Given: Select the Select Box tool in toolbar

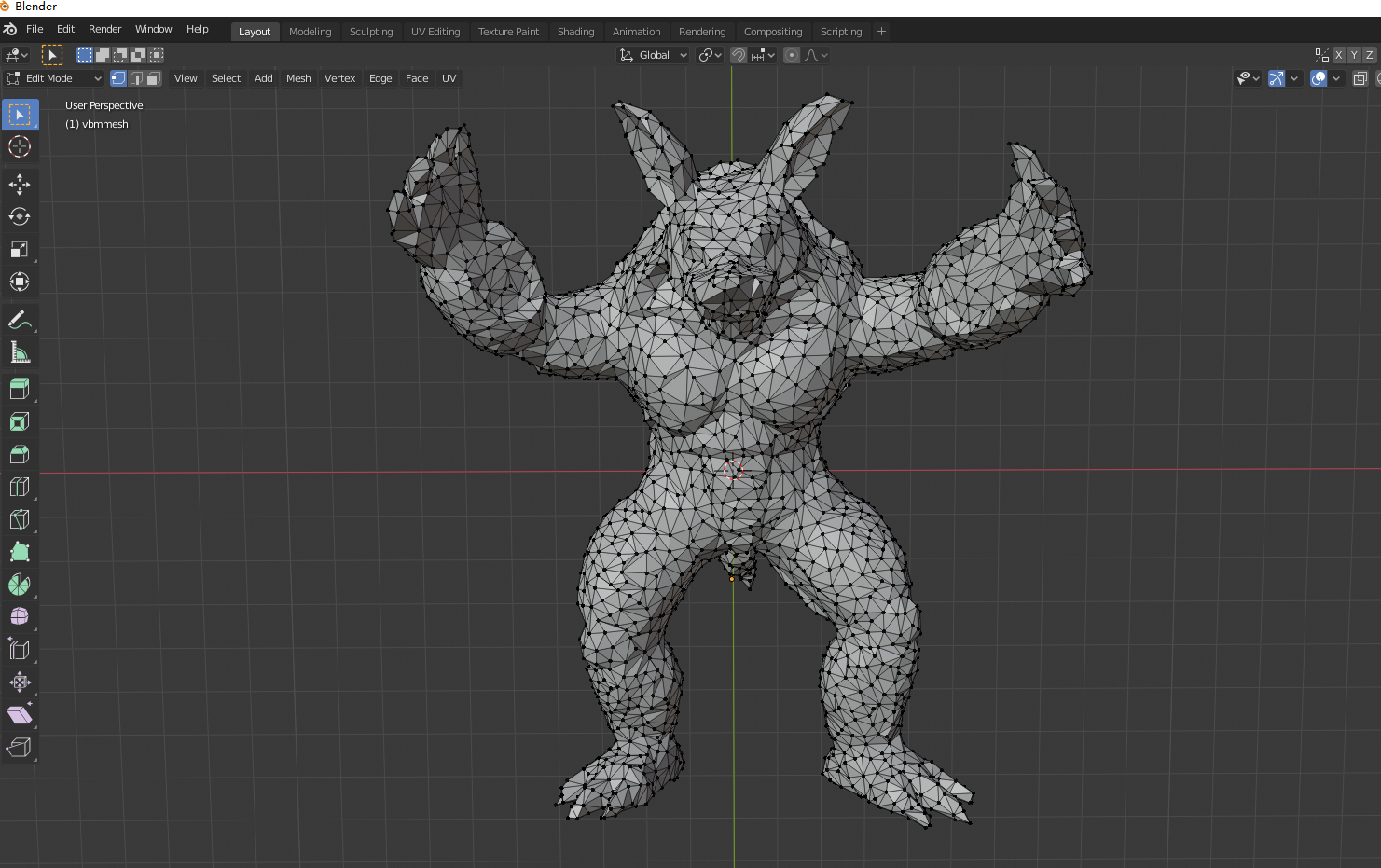Looking at the screenshot, I should 20,115.
